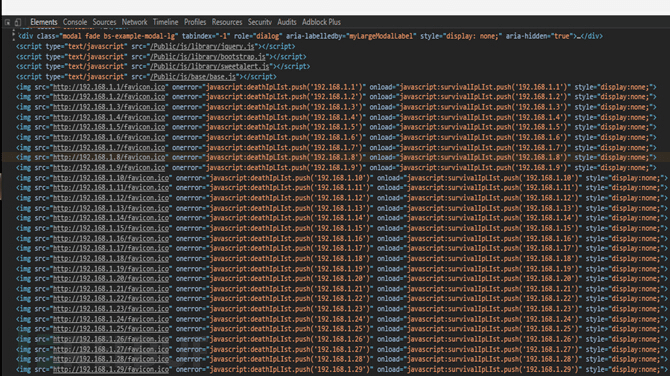Image resolution: width=670 pixels, height=376 pixels.
Task: Go to the Profiles tab
Action: pos(195,22)
